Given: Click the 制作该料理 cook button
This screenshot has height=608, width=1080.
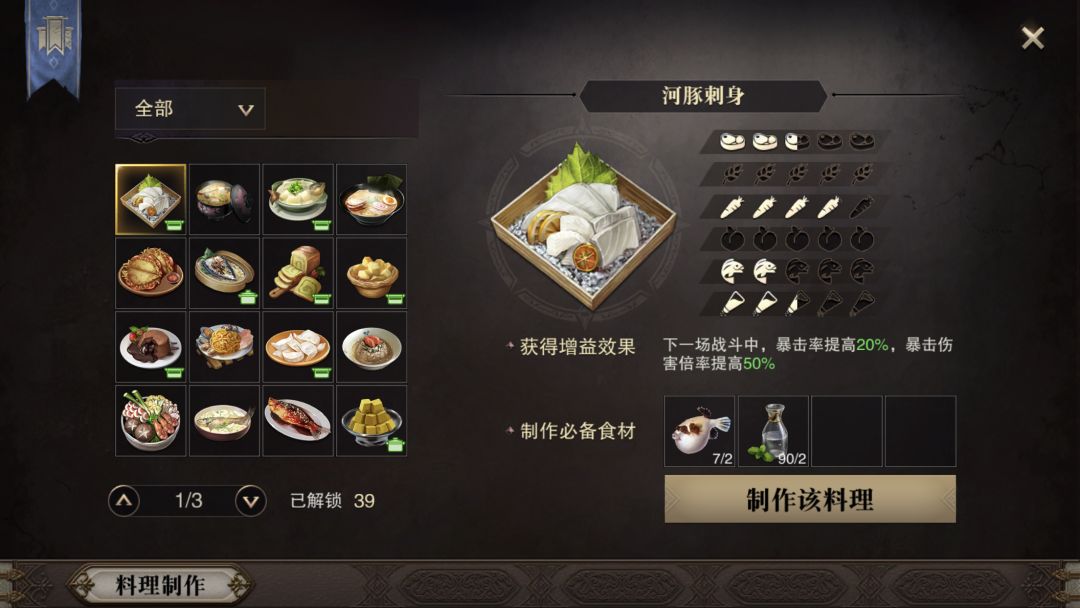Looking at the screenshot, I should pyautogui.click(x=810, y=499).
